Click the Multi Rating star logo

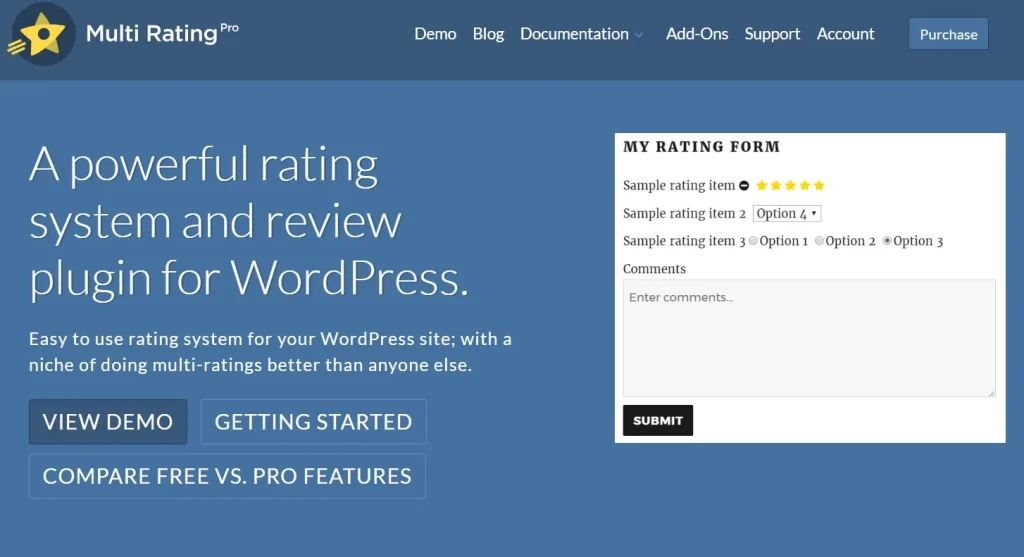(40, 35)
